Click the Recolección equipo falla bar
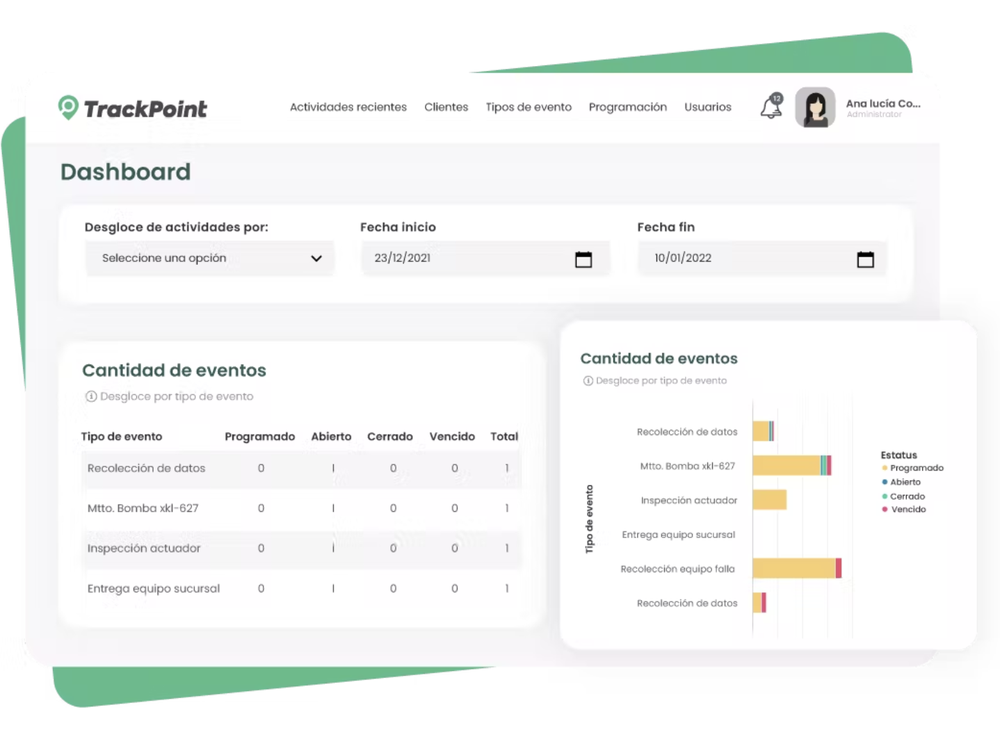The width and height of the screenshot is (1000, 737). click(x=797, y=568)
